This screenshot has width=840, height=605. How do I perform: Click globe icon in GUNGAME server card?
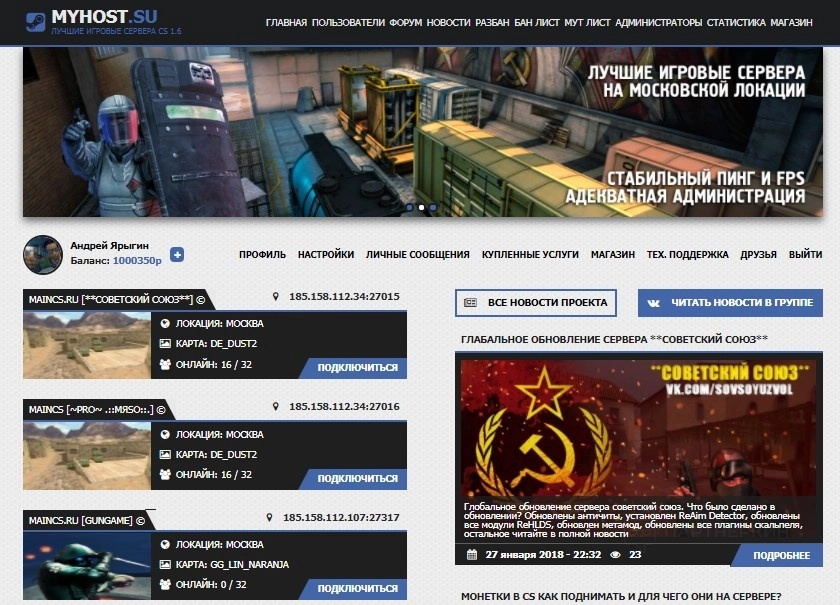click(x=165, y=544)
